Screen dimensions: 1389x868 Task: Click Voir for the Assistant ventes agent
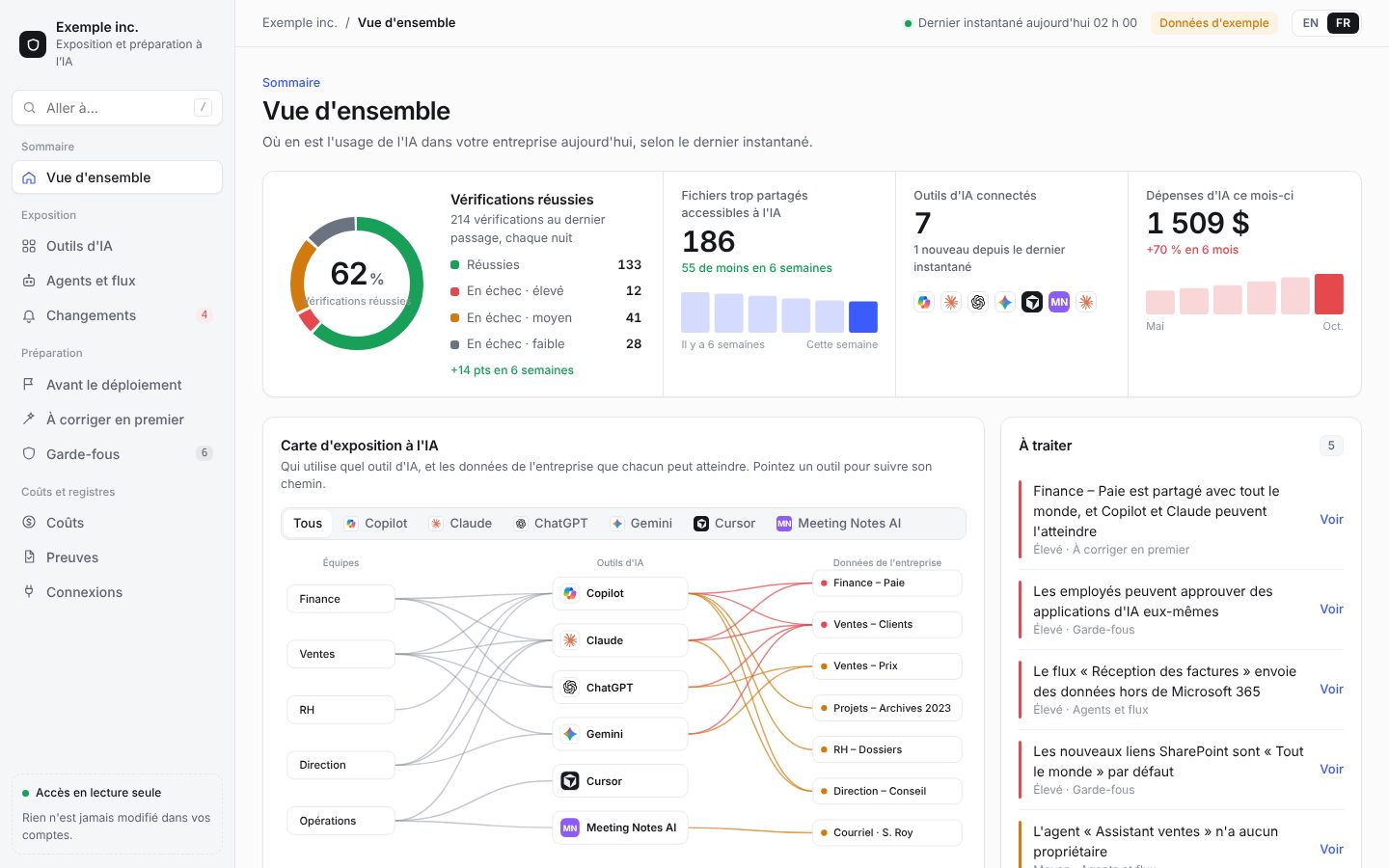pos(1331,849)
